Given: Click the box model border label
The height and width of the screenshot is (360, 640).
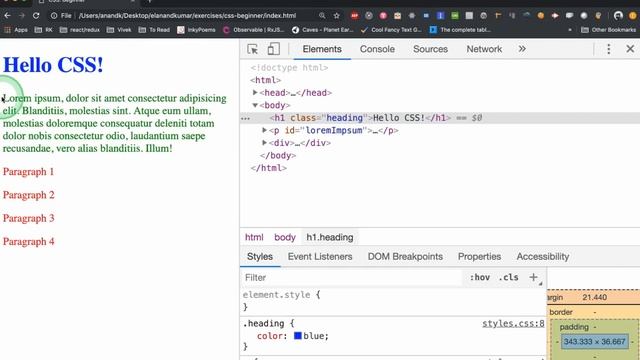Looking at the screenshot, I should [x=561, y=312].
